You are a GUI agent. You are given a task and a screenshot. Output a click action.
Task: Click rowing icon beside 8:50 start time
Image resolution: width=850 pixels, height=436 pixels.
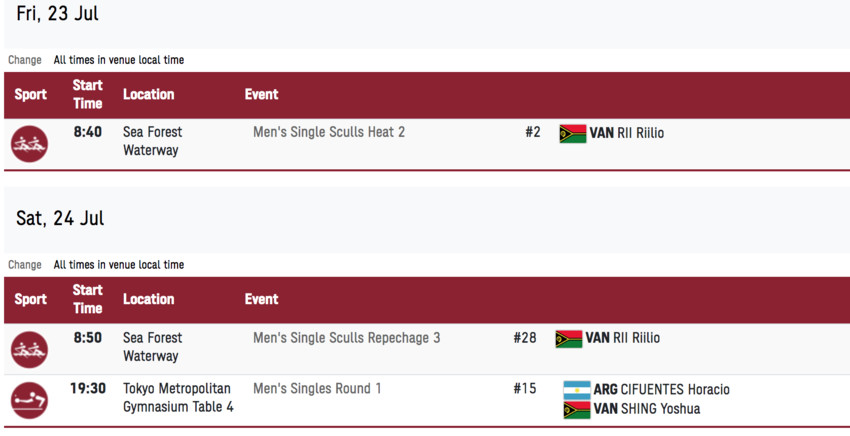point(29,350)
